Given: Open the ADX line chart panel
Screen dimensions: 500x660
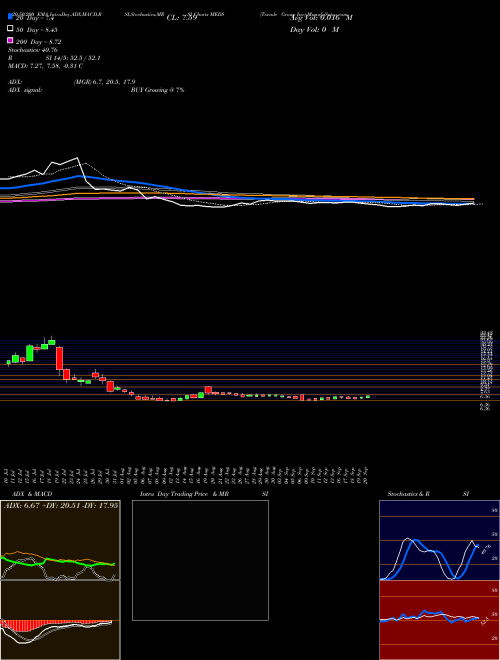Looking at the screenshot, I should tap(60, 540).
